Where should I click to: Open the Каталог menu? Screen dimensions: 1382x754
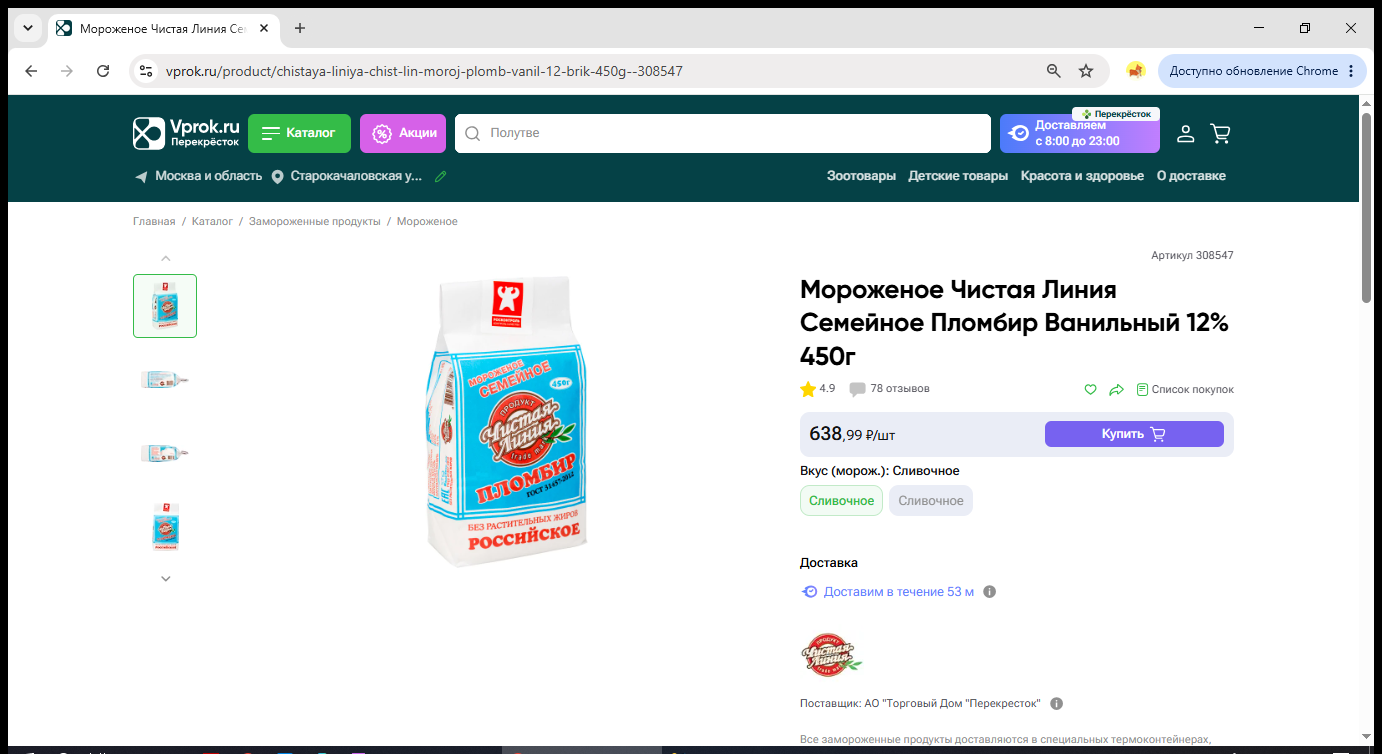click(x=299, y=133)
